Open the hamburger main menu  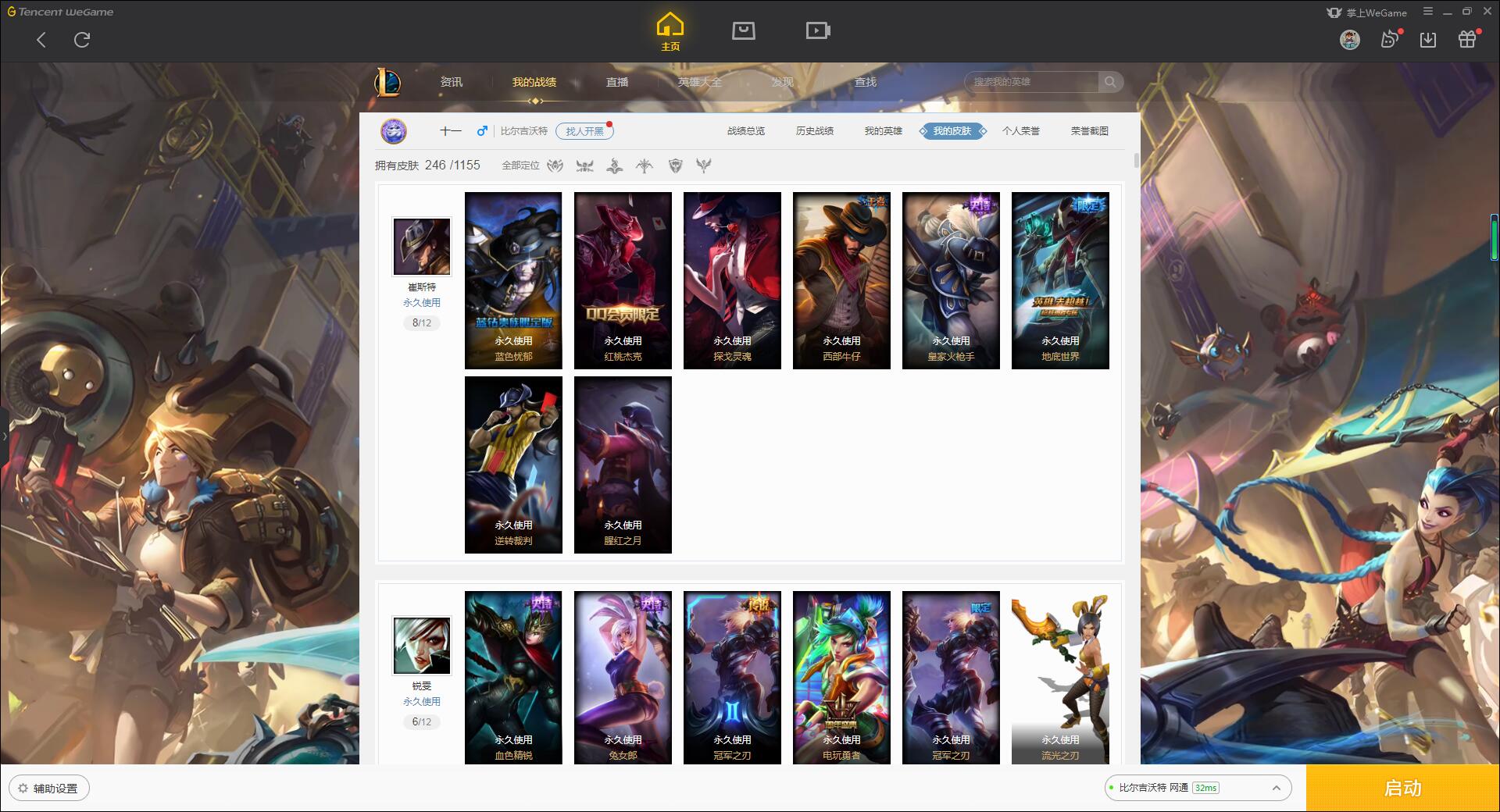coord(1427,12)
